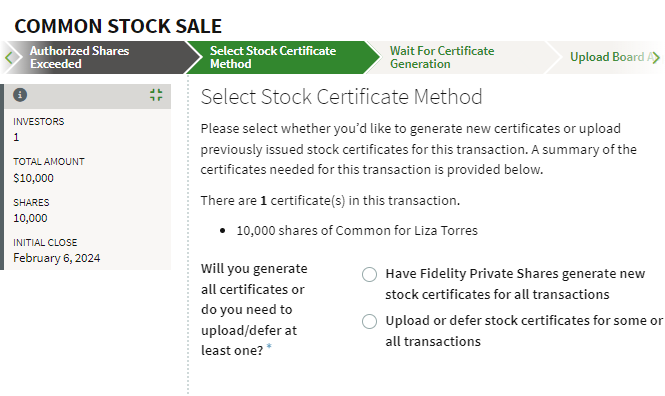Go to previous steps with left chevron
This screenshot has width=665, height=396.
pos(9,57)
